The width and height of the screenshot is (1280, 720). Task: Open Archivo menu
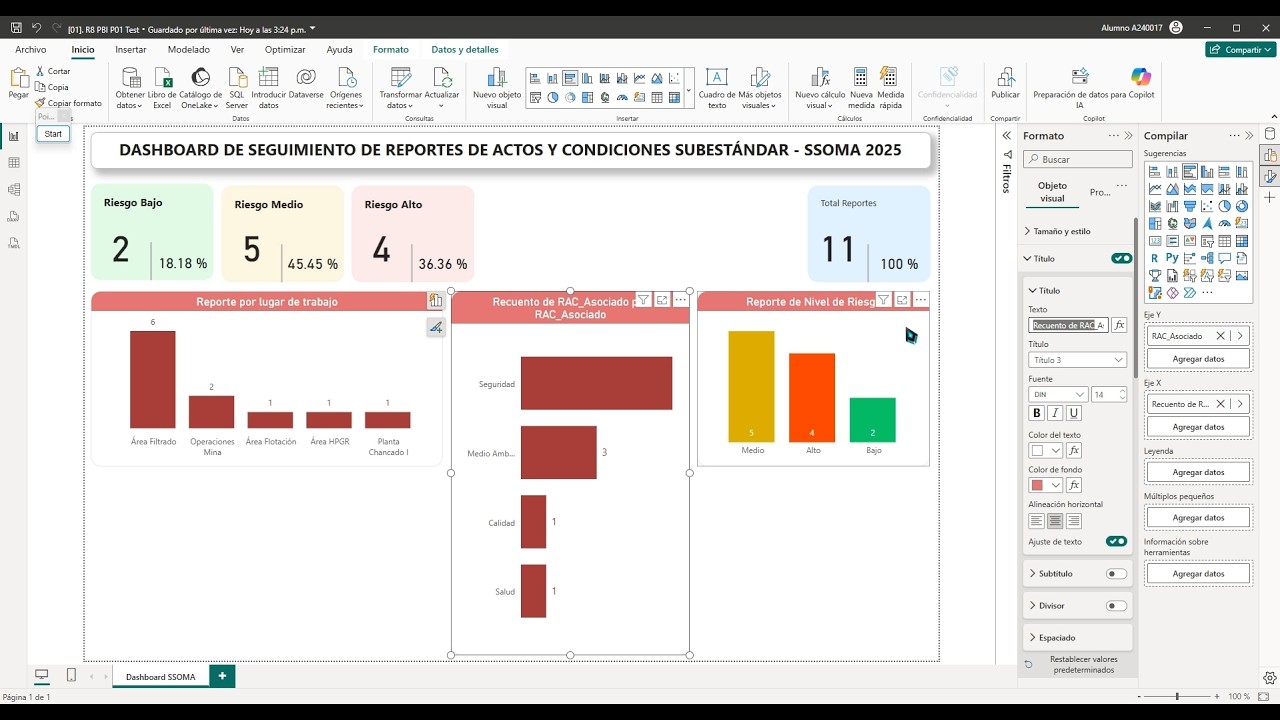[x=30, y=49]
